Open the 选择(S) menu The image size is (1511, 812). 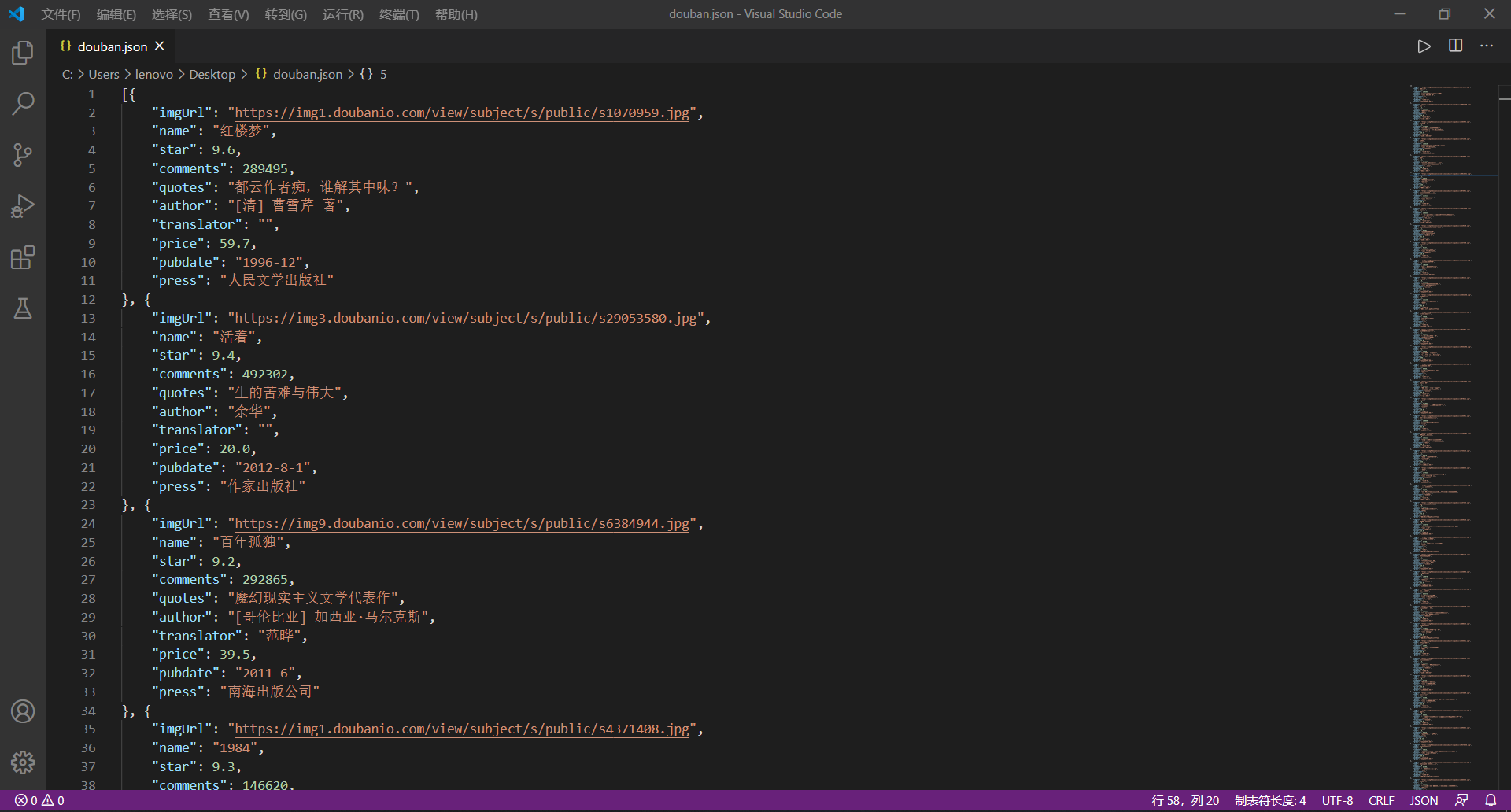pos(172,14)
